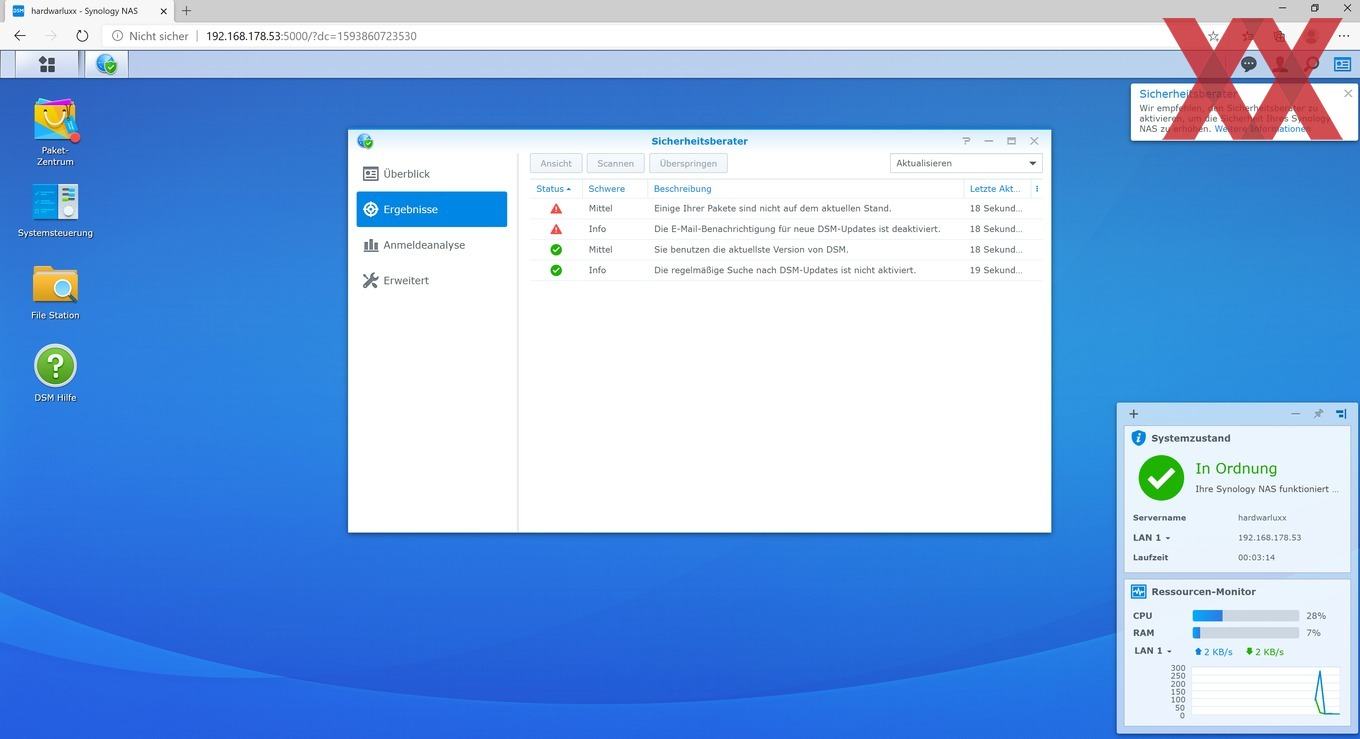Viewport: 1360px width, 739px height.
Task: Click the browser address bar
Action: tap(650, 36)
